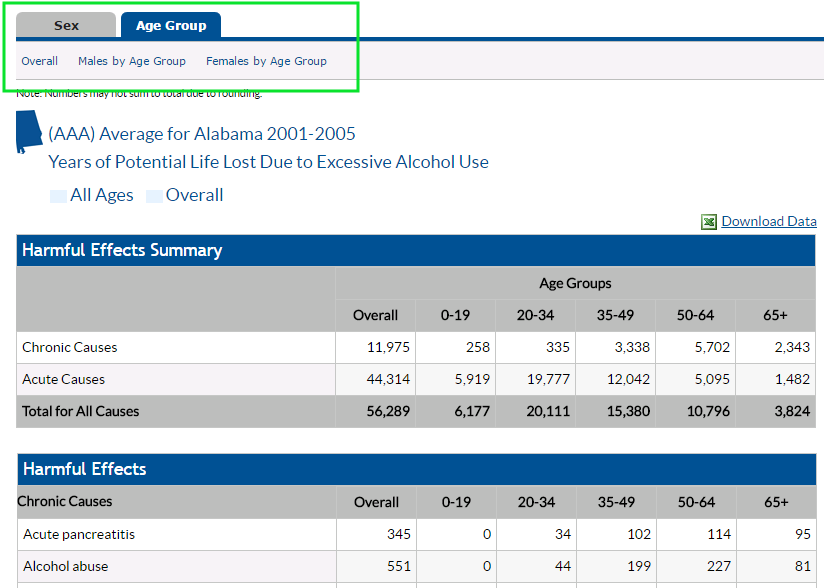Click the Excel icon beside Download Data
824x588 pixels.
(709, 222)
